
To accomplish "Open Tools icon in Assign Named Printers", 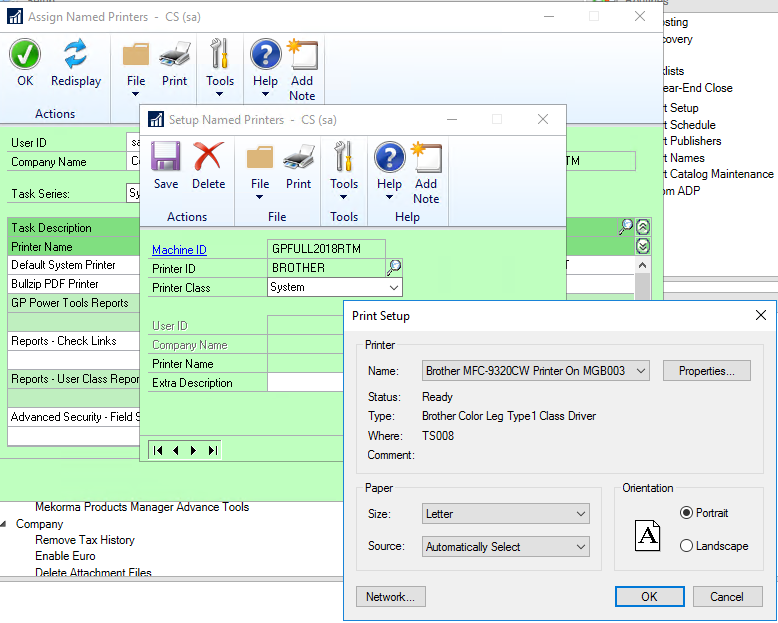I will (219, 54).
